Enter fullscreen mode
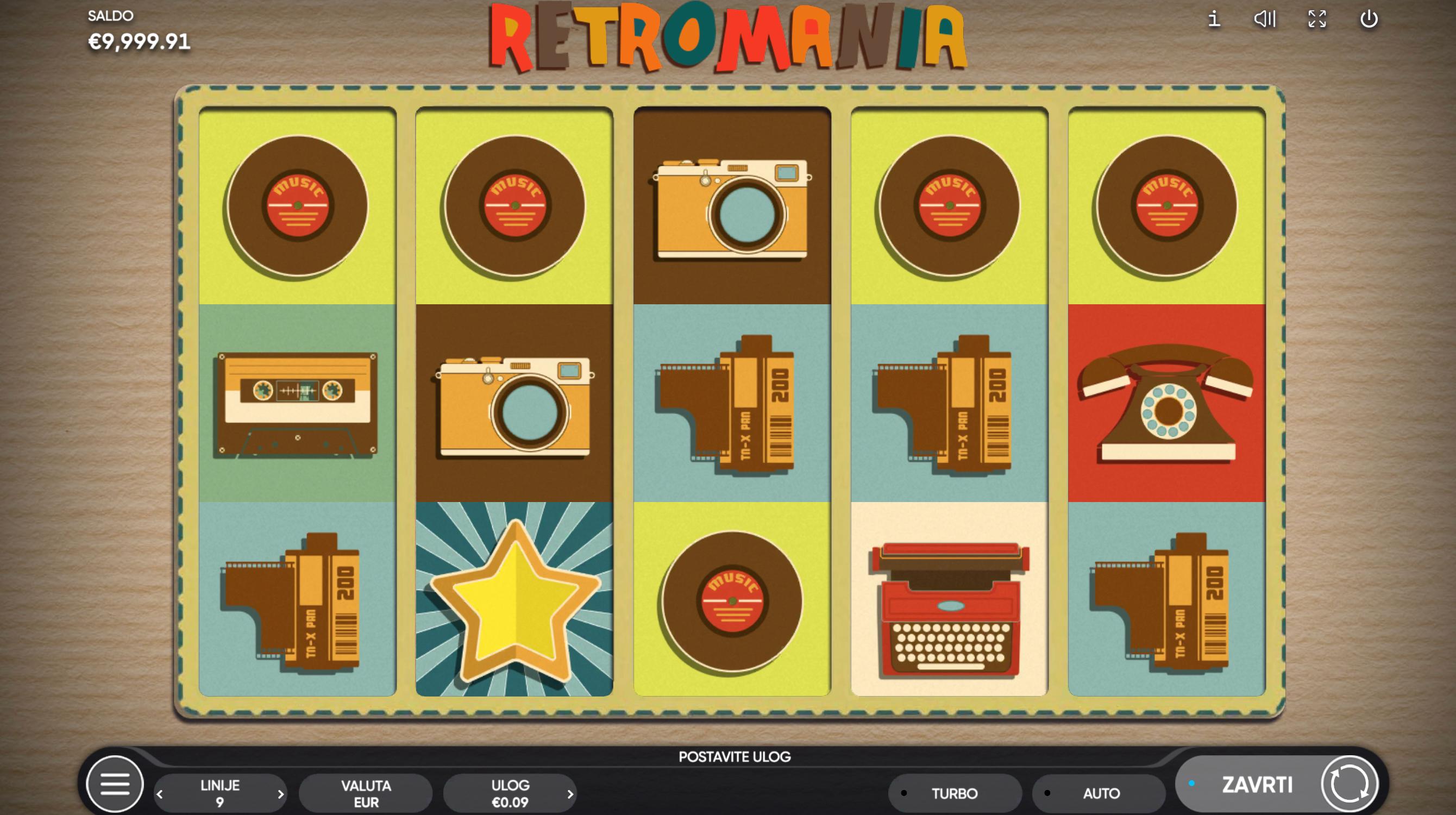Screen dimensions: 1456x815 coord(1316,19)
